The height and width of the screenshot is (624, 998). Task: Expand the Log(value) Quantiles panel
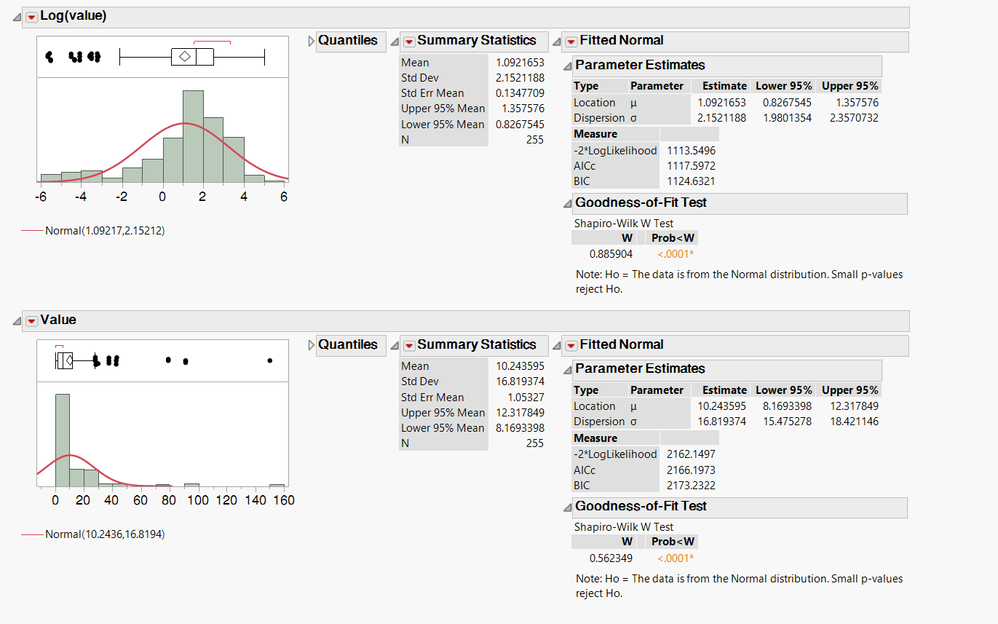click(311, 41)
